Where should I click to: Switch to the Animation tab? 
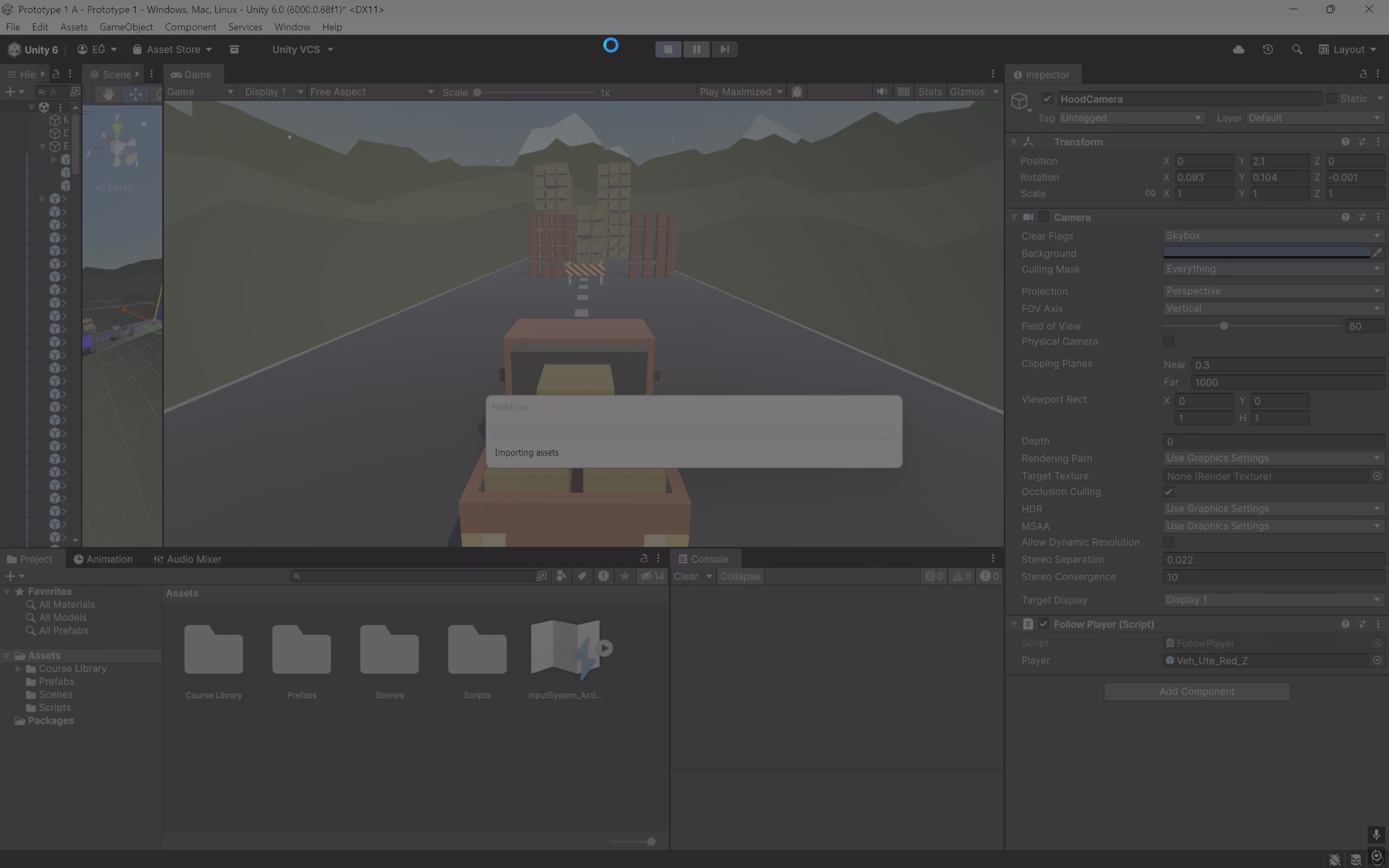coord(103,559)
